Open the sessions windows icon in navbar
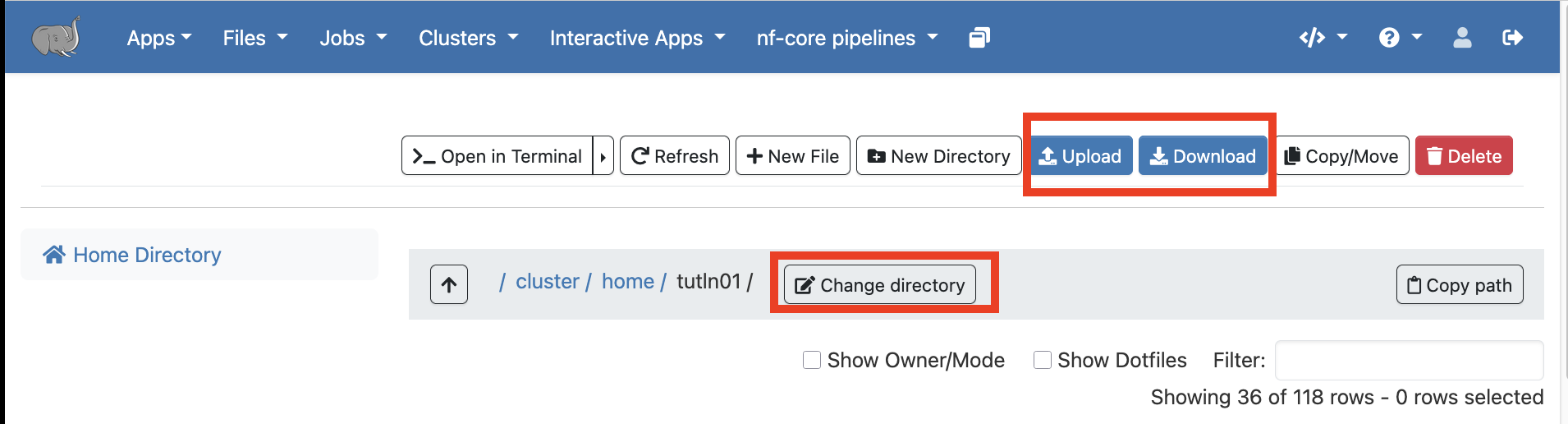1568x424 pixels. point(979,38)
